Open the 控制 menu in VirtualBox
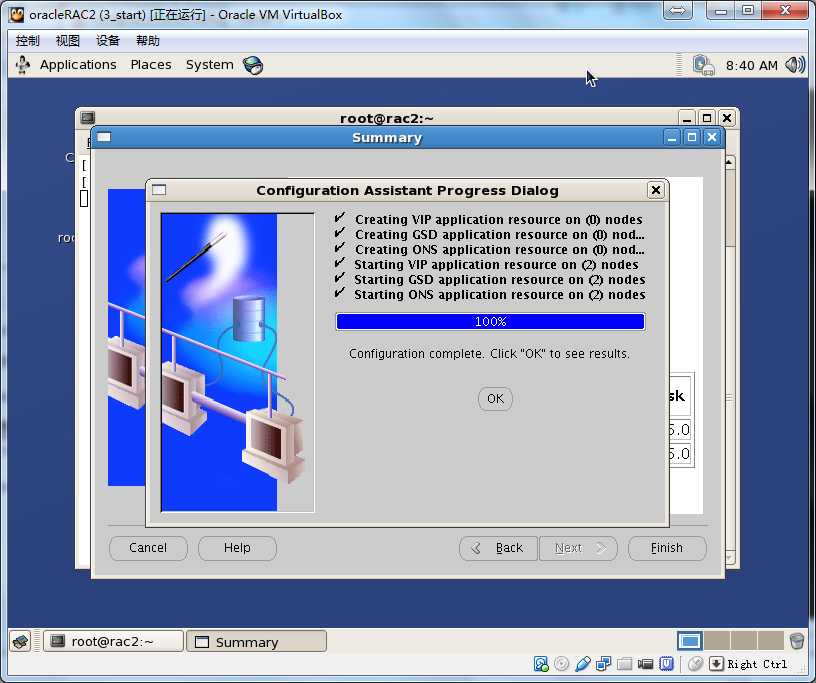Image resolution: width=816 pixels, height=683 pixels. [x=28, y=41]
